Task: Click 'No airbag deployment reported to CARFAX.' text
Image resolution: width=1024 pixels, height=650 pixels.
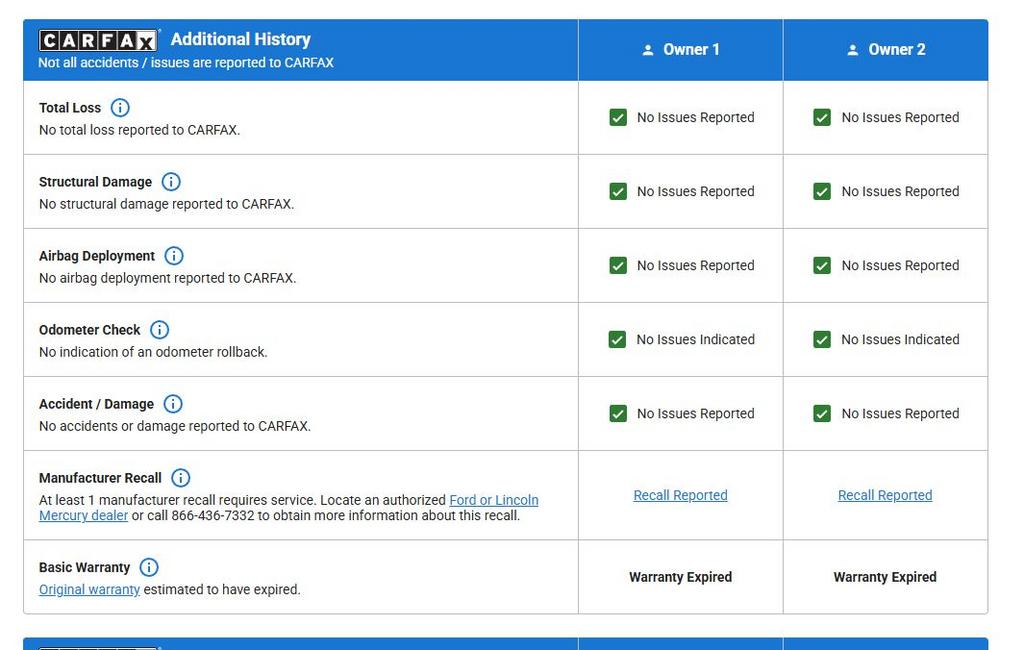Action: point(167,278)
